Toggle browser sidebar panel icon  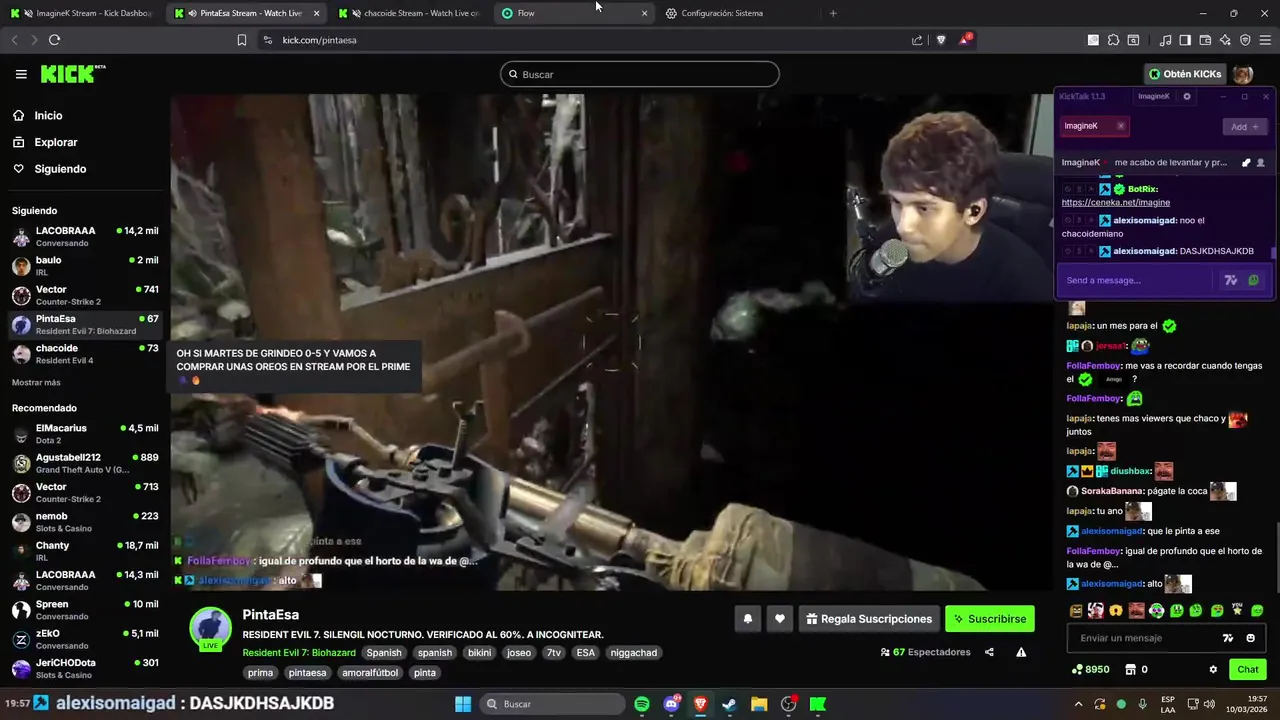[1185, 40]
